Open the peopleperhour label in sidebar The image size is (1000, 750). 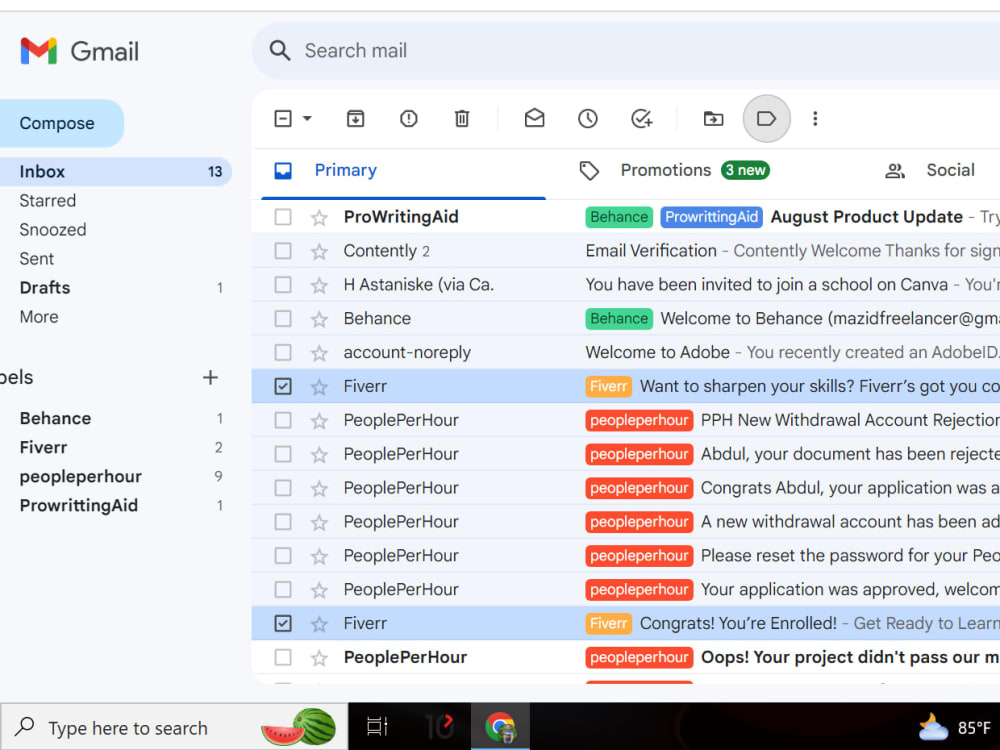[x=81, y=476]
